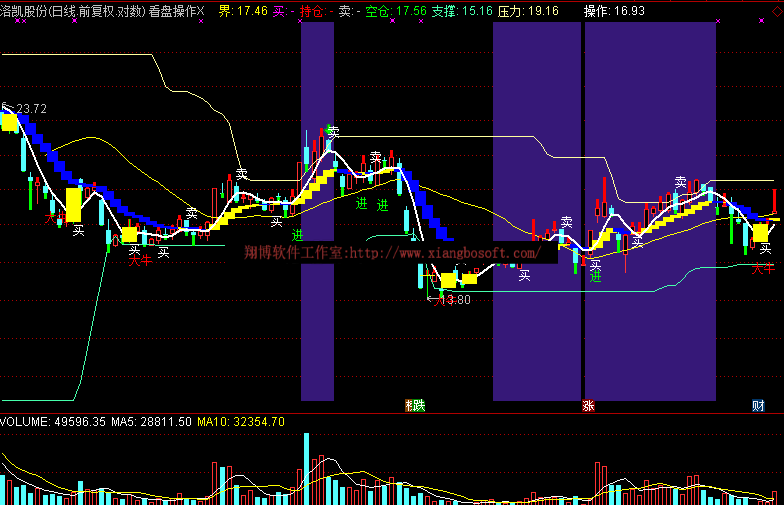Click the 操作: 16.93 value
The height and width of the screenshot is (505, 784).
[614, 10]
